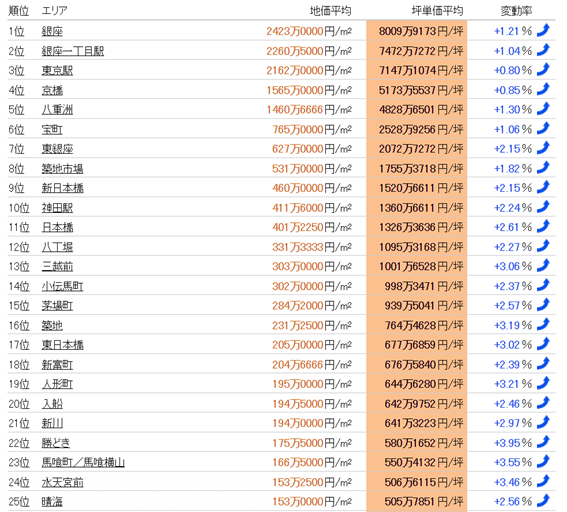Open the 銀座 area link

52,31
